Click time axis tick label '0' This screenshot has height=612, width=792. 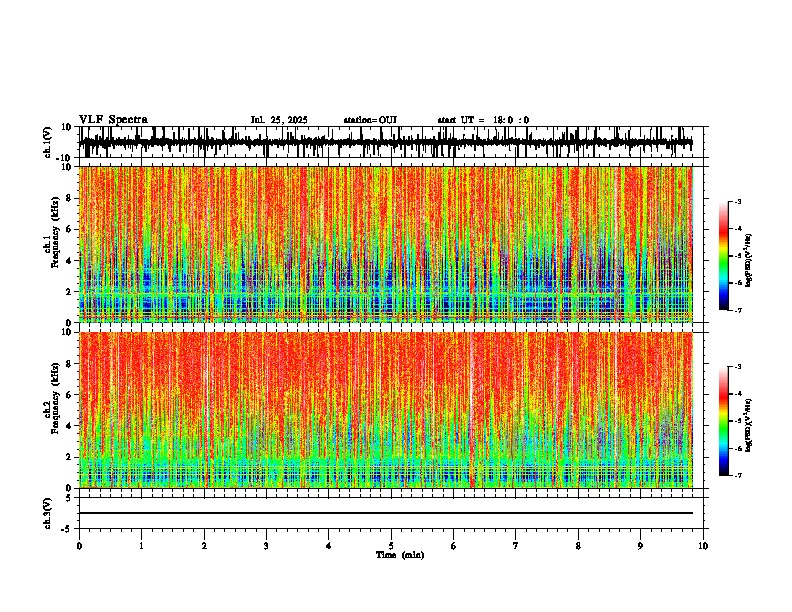coord(79,546)
